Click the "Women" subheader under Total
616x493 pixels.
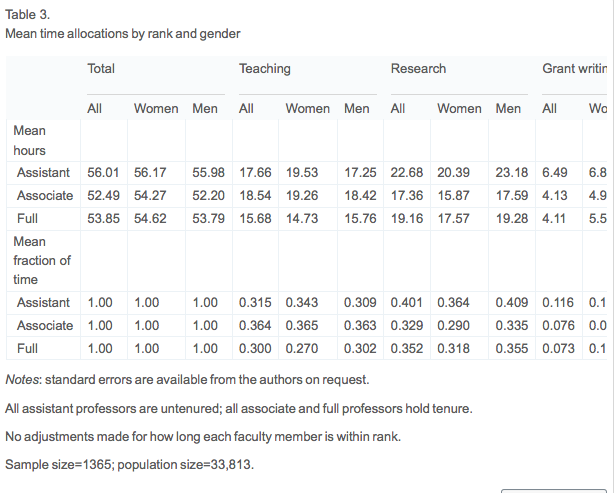tap(156, 108)
